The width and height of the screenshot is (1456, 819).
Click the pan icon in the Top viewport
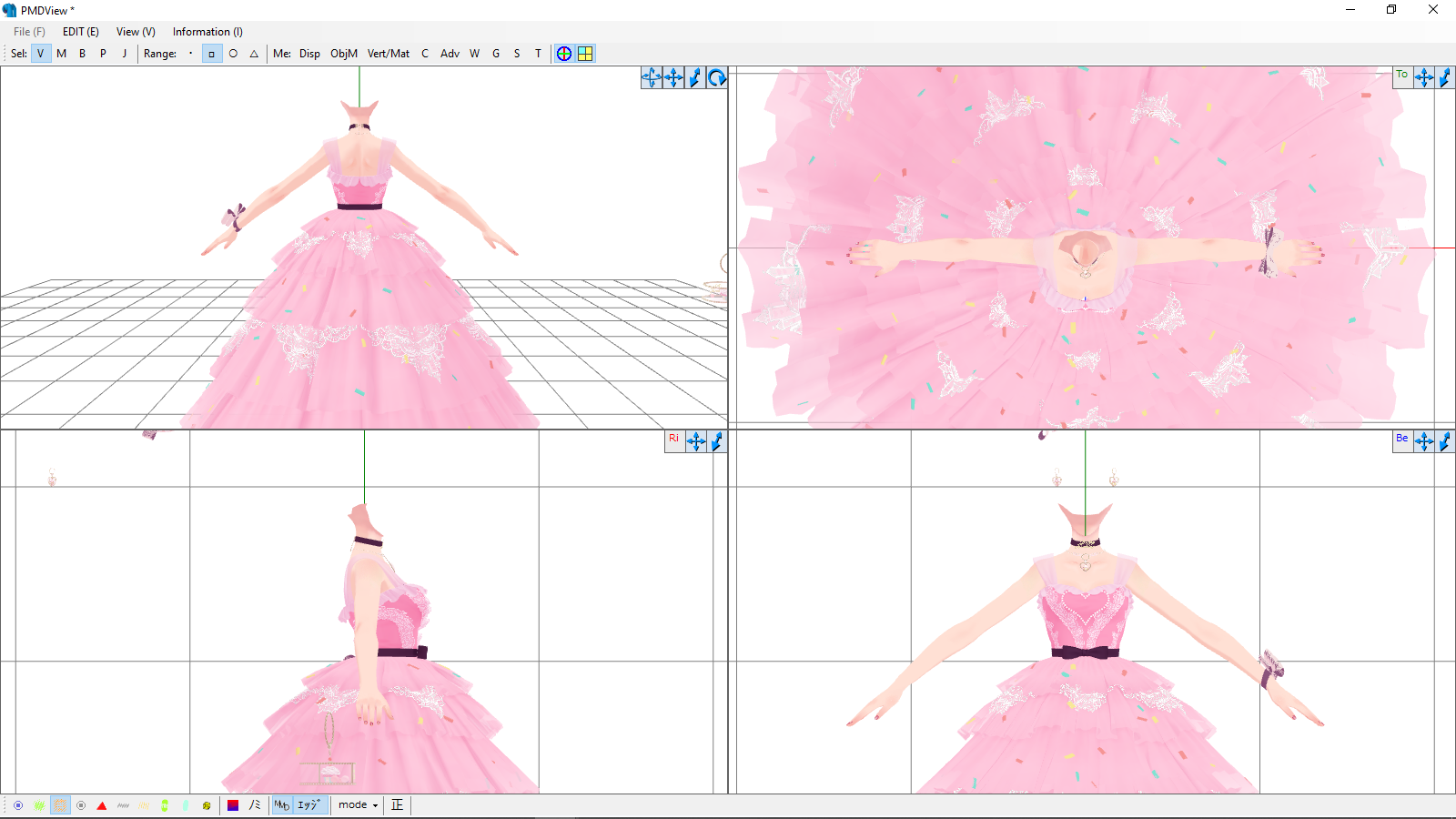(1424, 76)
